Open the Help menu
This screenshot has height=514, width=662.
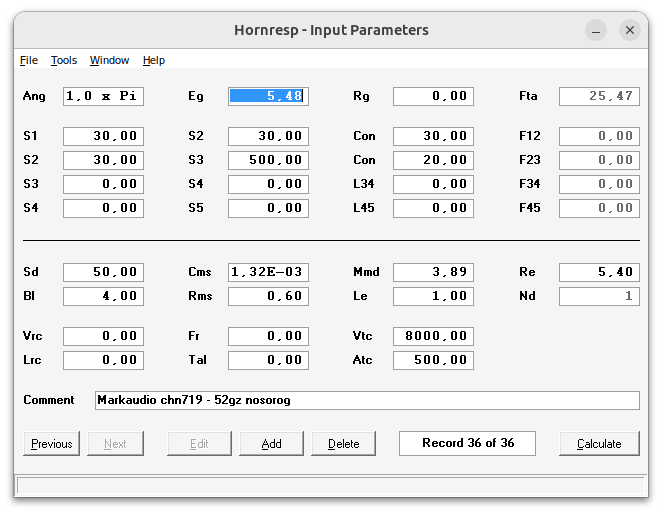pyautogui.click(x=154, y=60)
